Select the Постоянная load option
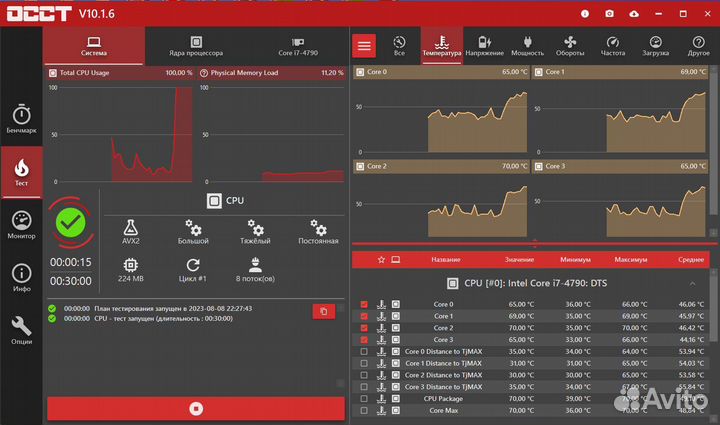Image resolution: width=720 pixels, height=425 pixels. (x=318, y=232)
